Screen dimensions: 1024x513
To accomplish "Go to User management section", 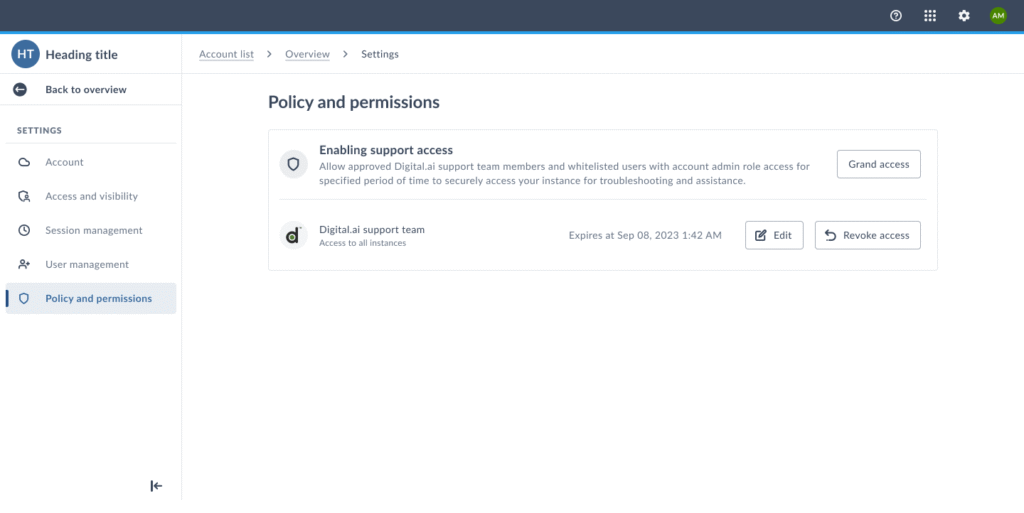I will (87, 264).
